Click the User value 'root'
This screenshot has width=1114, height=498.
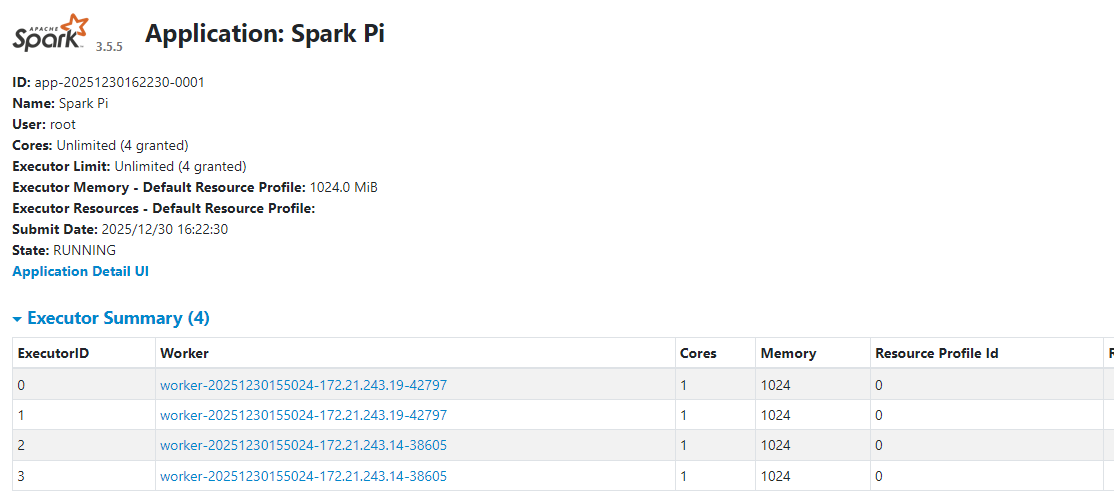coord(63,124)
